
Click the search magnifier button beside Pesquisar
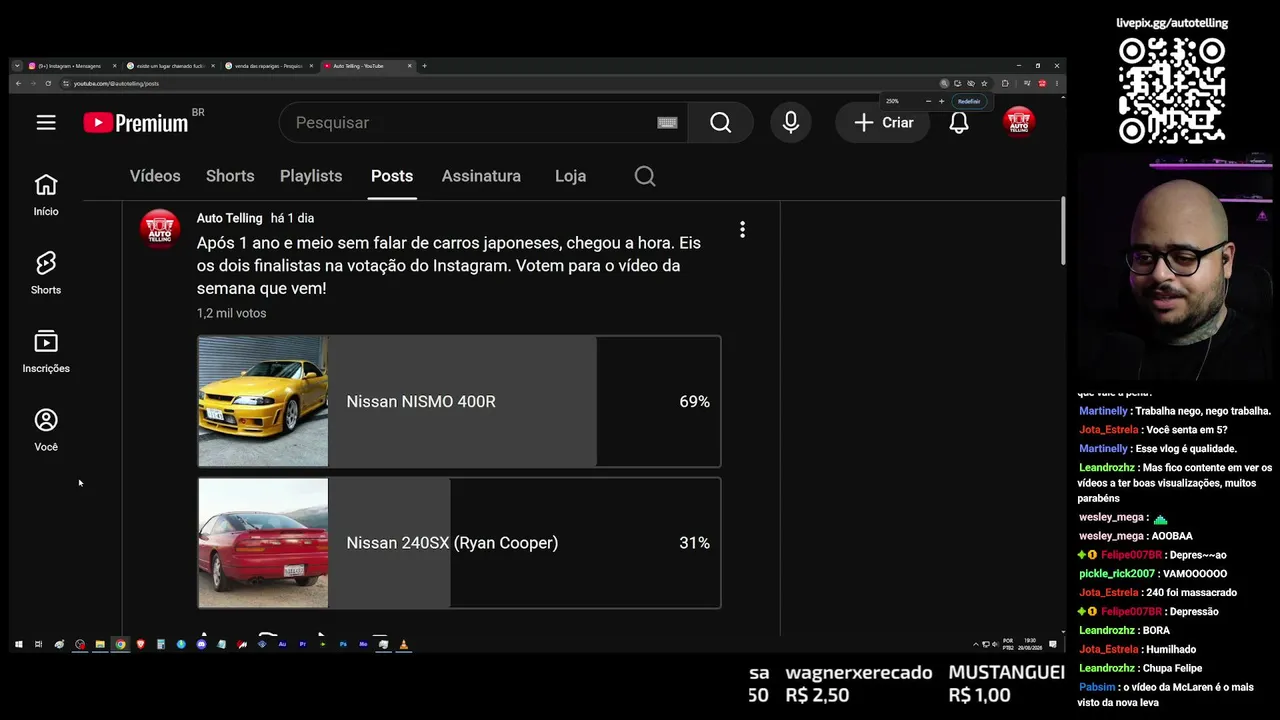720,122
